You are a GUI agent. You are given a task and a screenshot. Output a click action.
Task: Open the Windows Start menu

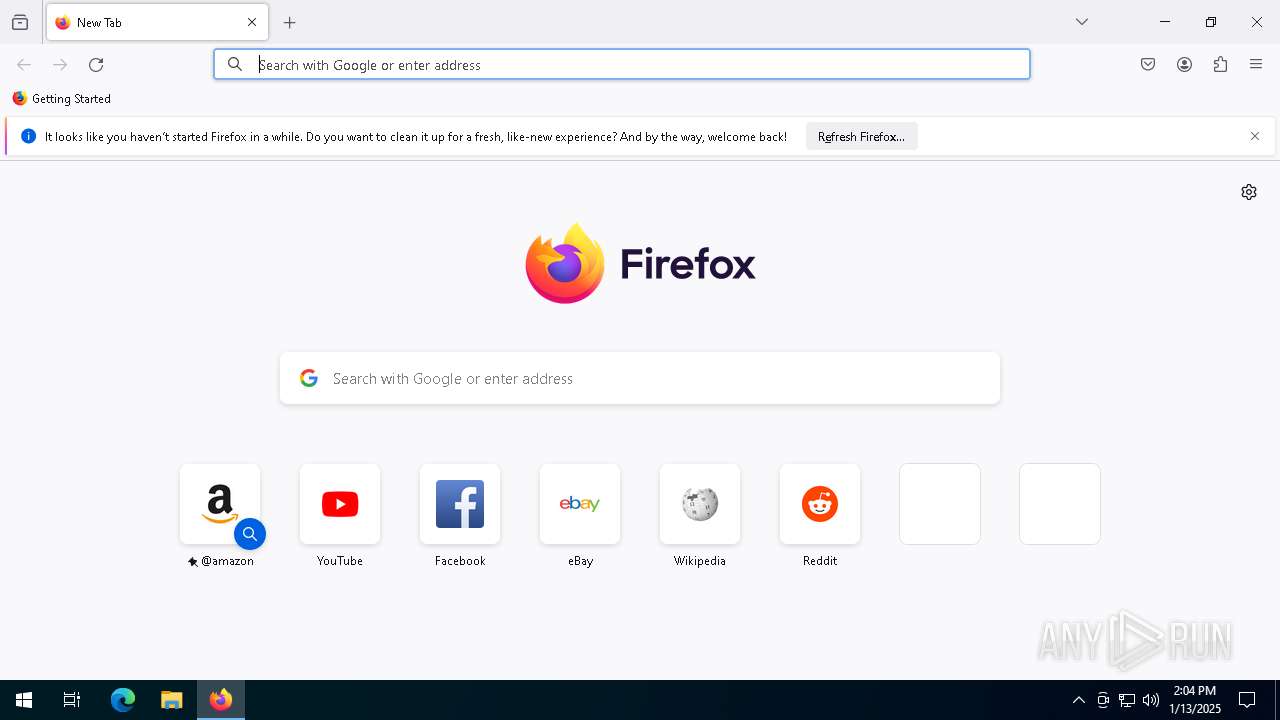tap(24, 700)
